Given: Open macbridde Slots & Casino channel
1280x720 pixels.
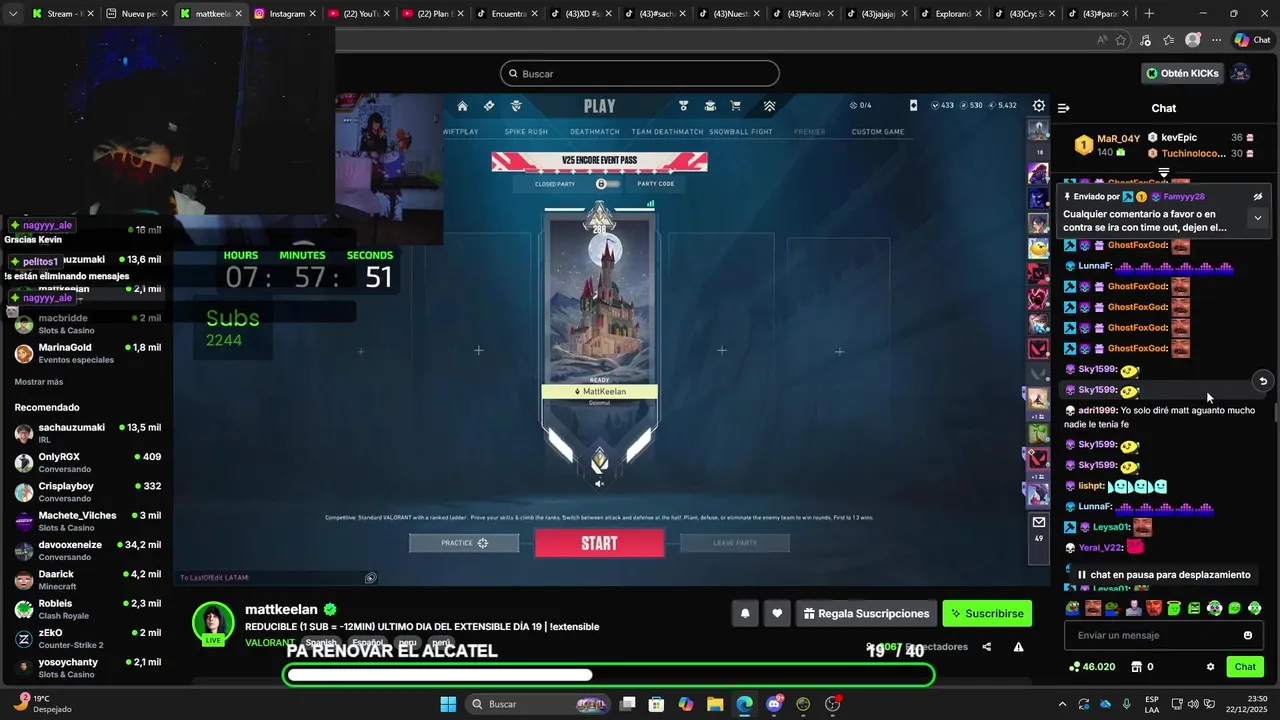Looking at the screenshot, I should click(87, 324).
